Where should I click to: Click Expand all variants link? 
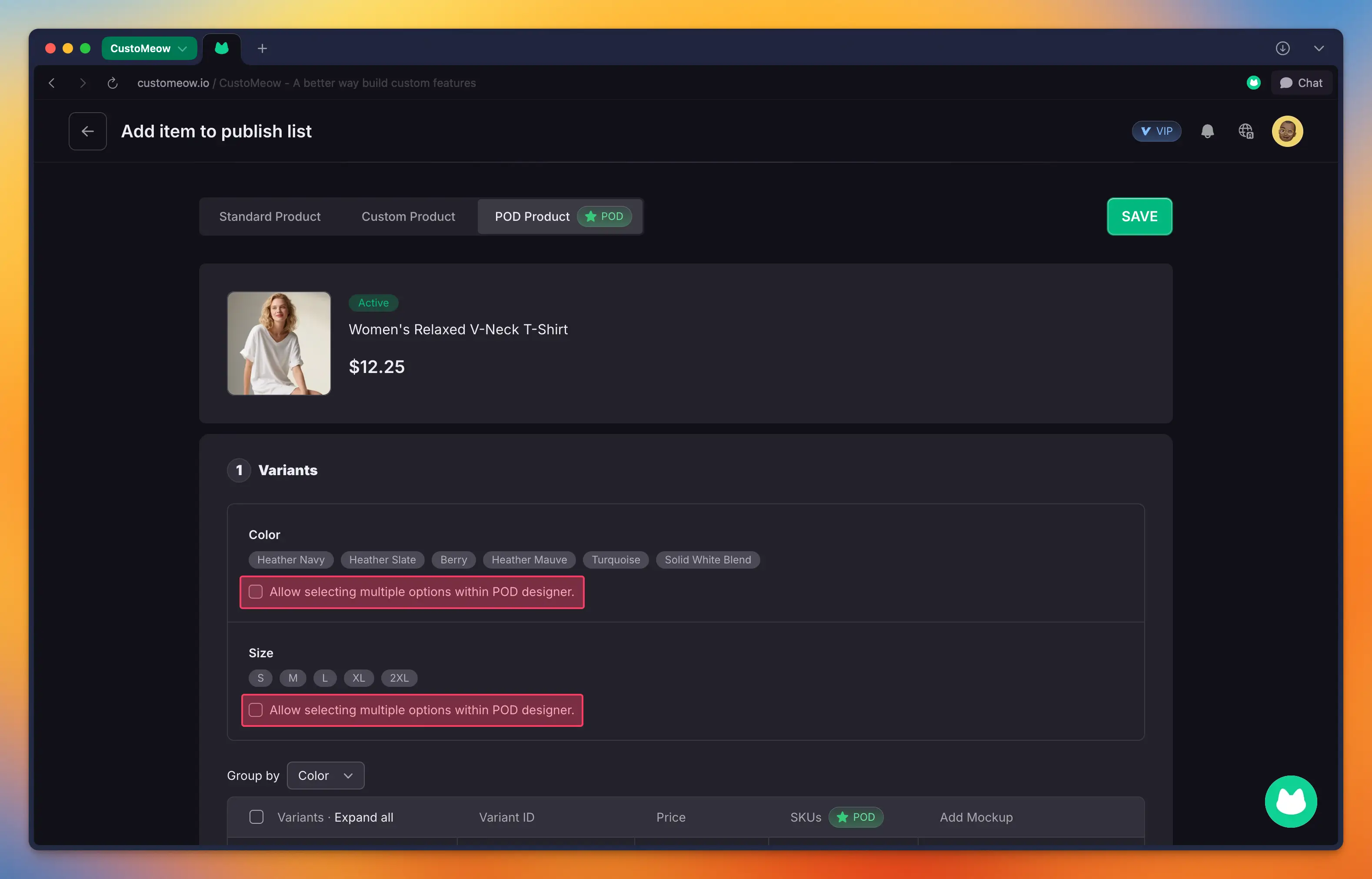[363, 817]
